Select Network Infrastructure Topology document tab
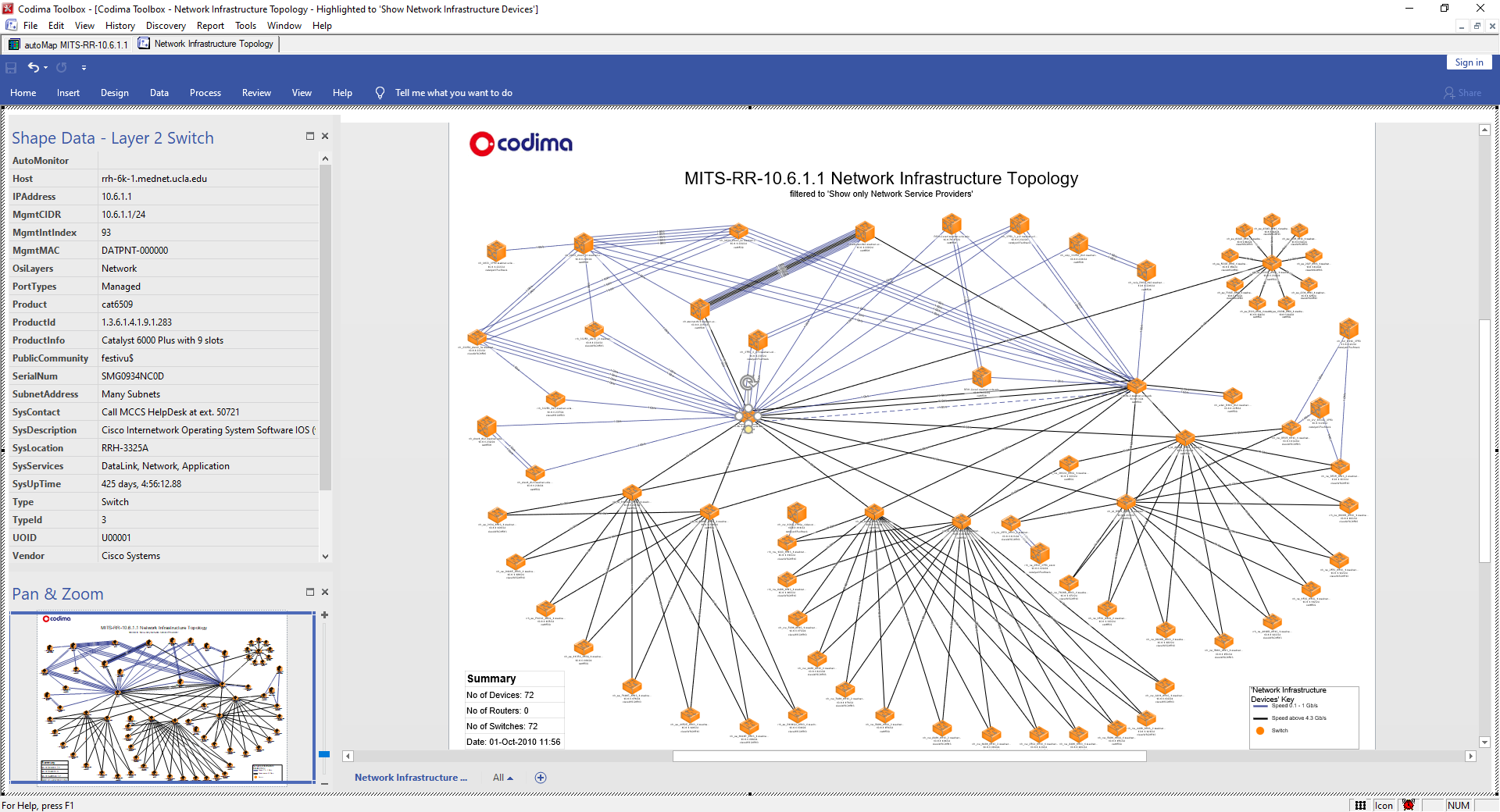This screenshot has width=1500, height=812. pos(206,44)
